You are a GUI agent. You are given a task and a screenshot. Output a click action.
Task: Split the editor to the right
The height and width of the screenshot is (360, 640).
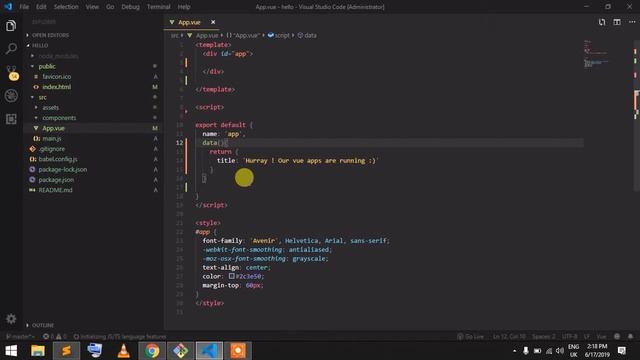[617, 22]
